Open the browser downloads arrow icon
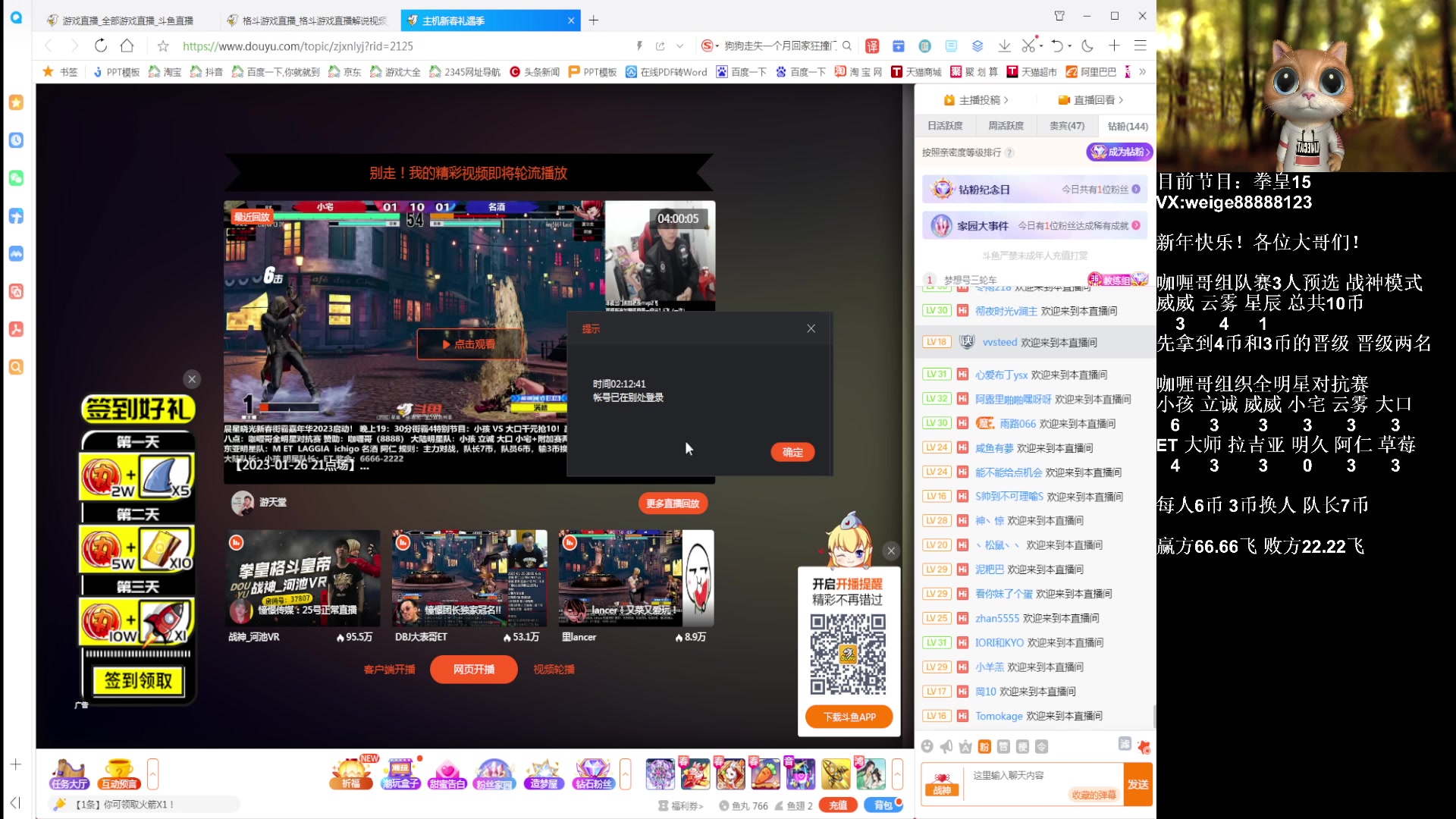 tap(1004, 45)
